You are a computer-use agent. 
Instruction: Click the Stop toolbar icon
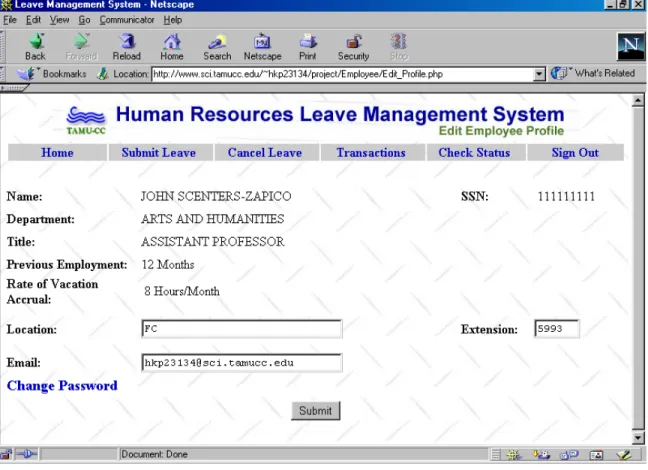click(399, 41)
